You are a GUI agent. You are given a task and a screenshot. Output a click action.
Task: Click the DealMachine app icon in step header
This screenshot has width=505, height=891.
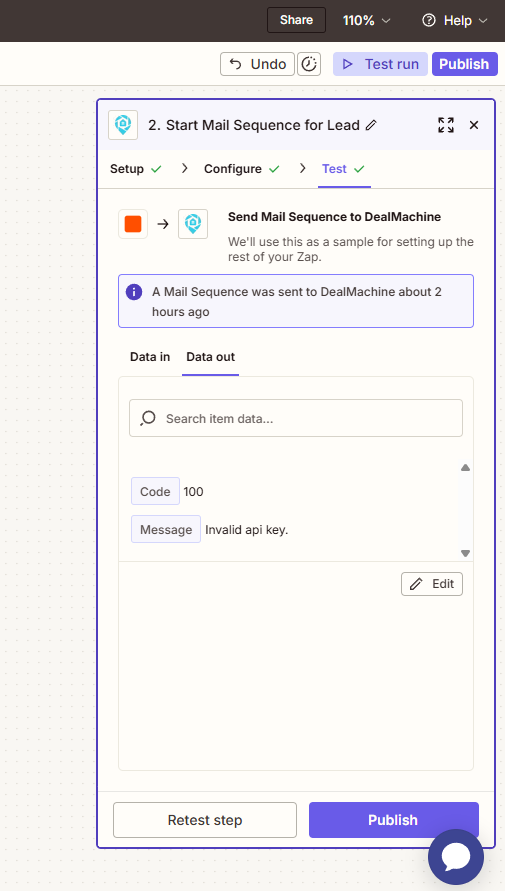[x=123, y=125]
